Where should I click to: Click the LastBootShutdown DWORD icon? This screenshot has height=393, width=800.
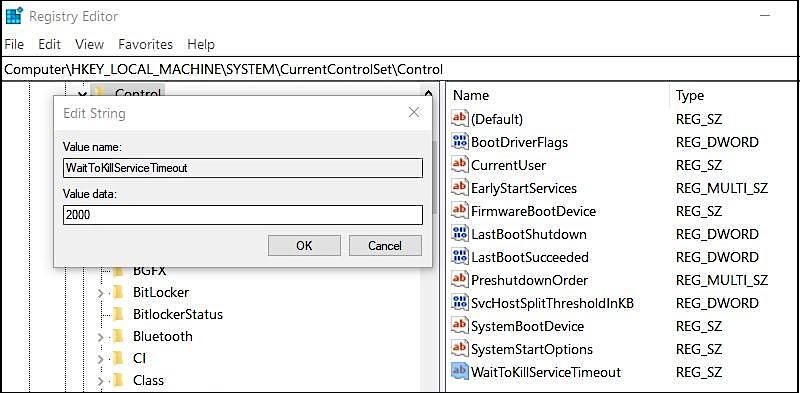[x=460, y=234]
